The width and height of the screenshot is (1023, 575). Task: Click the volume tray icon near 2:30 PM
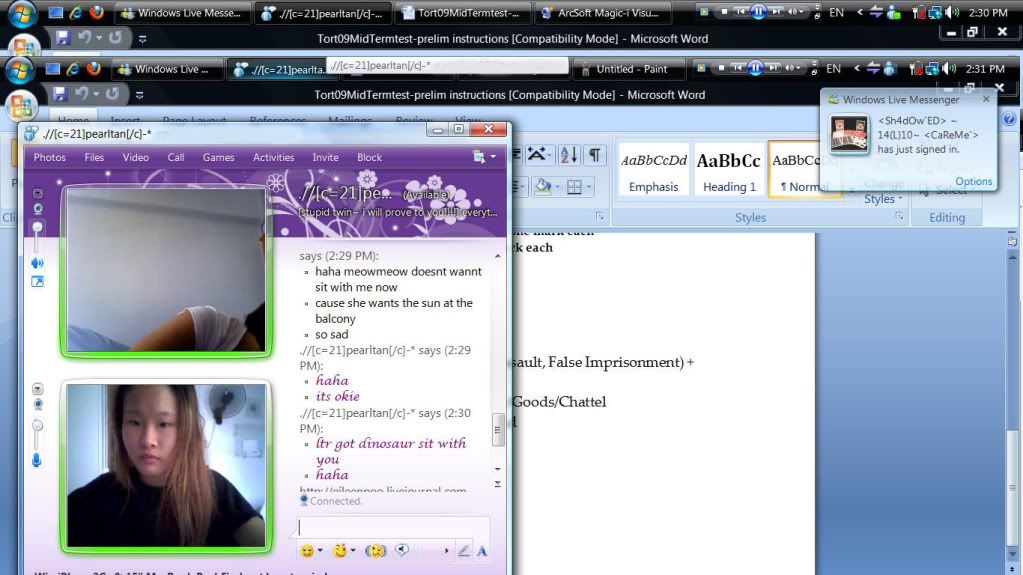click(952, 12)
